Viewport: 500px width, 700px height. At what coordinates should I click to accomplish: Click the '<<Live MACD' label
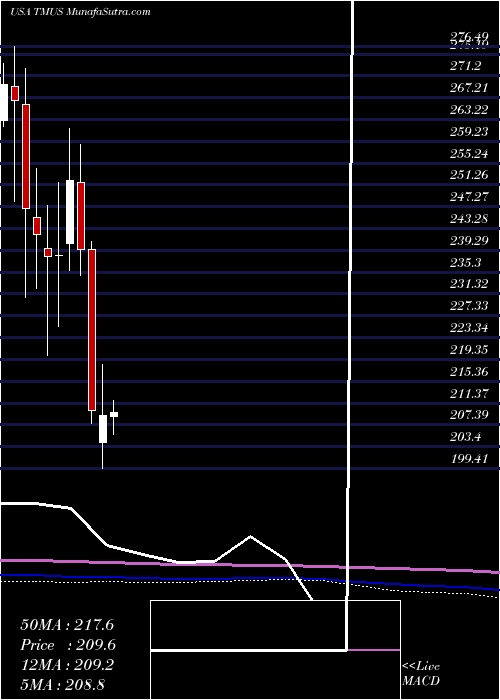(421, 673)
